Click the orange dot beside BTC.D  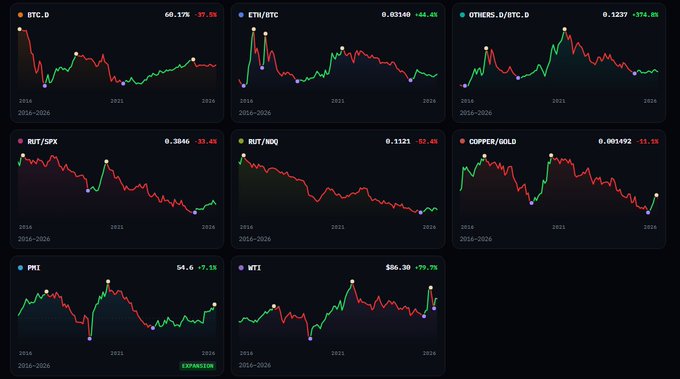click(x=20, y=15)
